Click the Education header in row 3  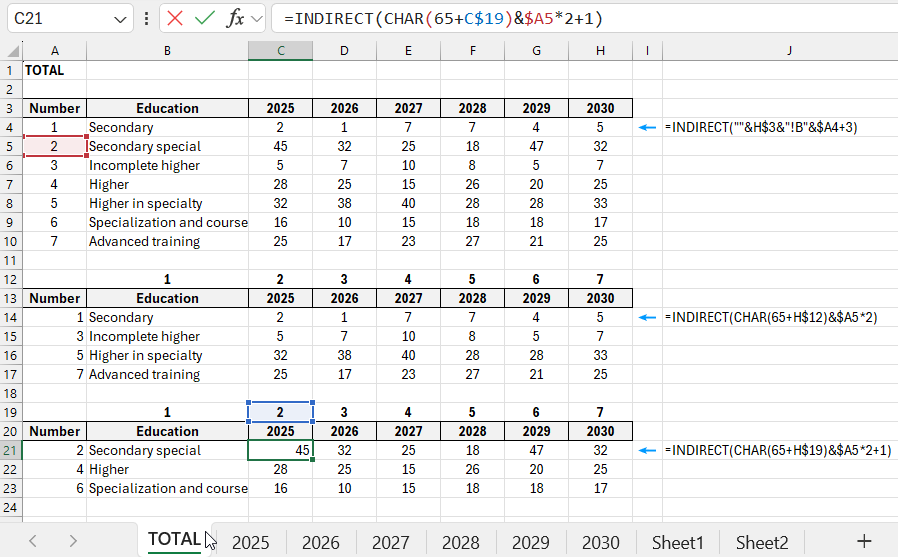pyautogui.click(x=167, y=108)
